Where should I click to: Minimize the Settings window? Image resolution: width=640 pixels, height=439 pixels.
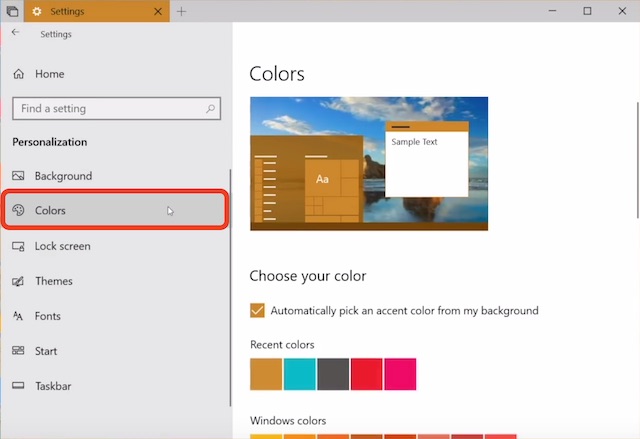552,11
